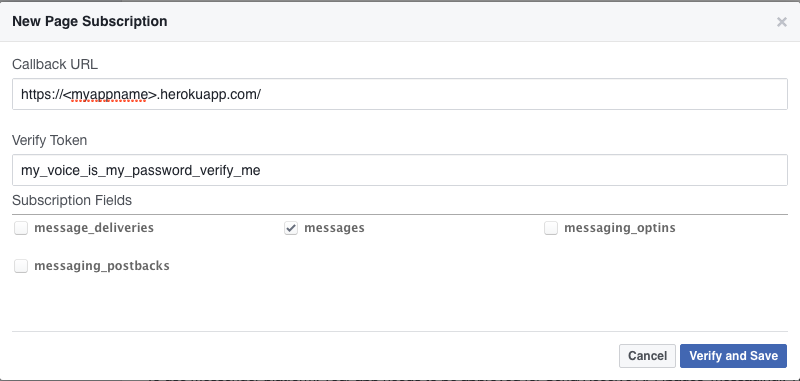This screenshot has width=800, height=381.
Task: Uncheck the messages subscription checkbox
Action: click(291, 228)
